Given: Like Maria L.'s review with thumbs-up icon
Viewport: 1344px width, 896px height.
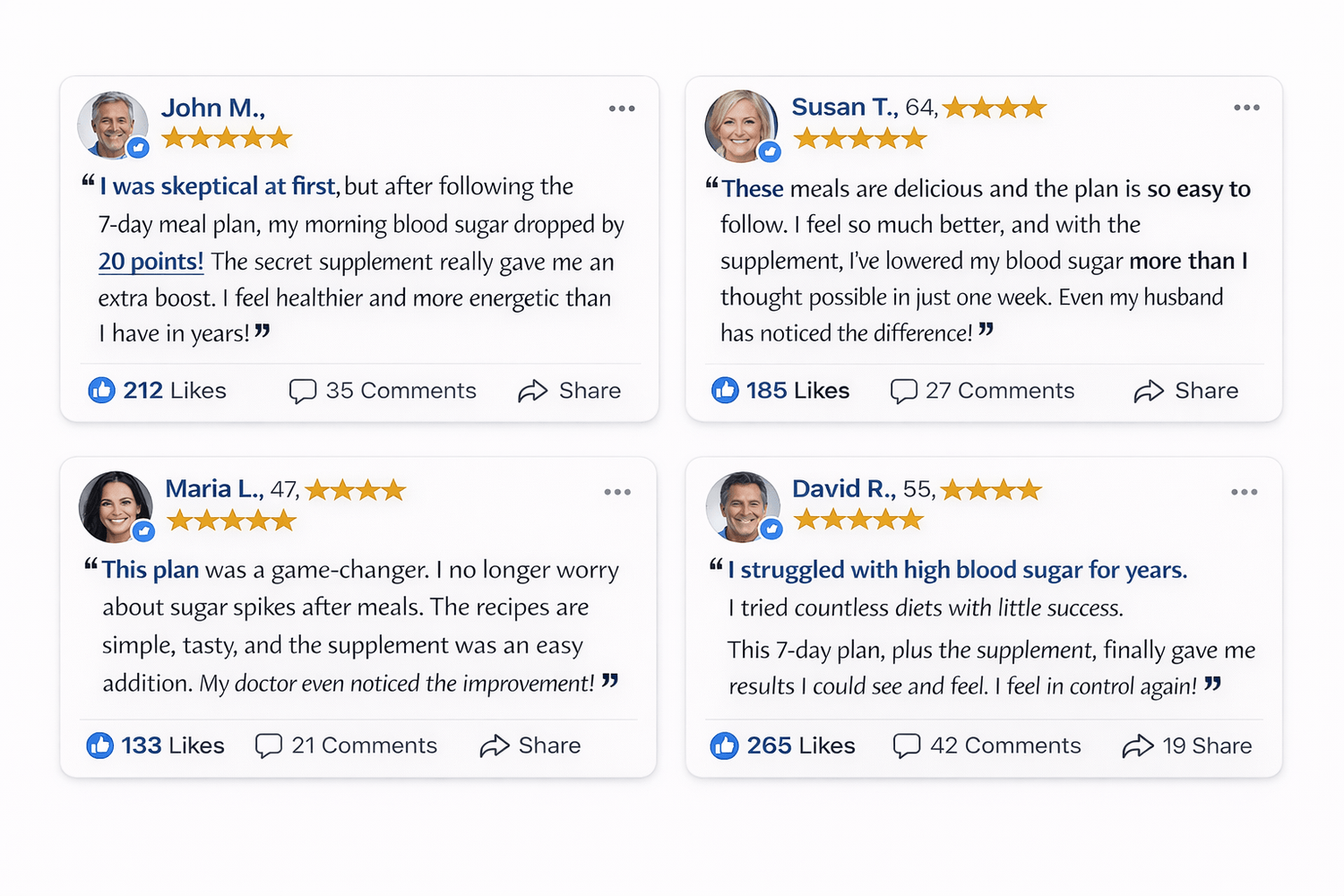Looking at the screenshot, I should click(x=99, y=745).
